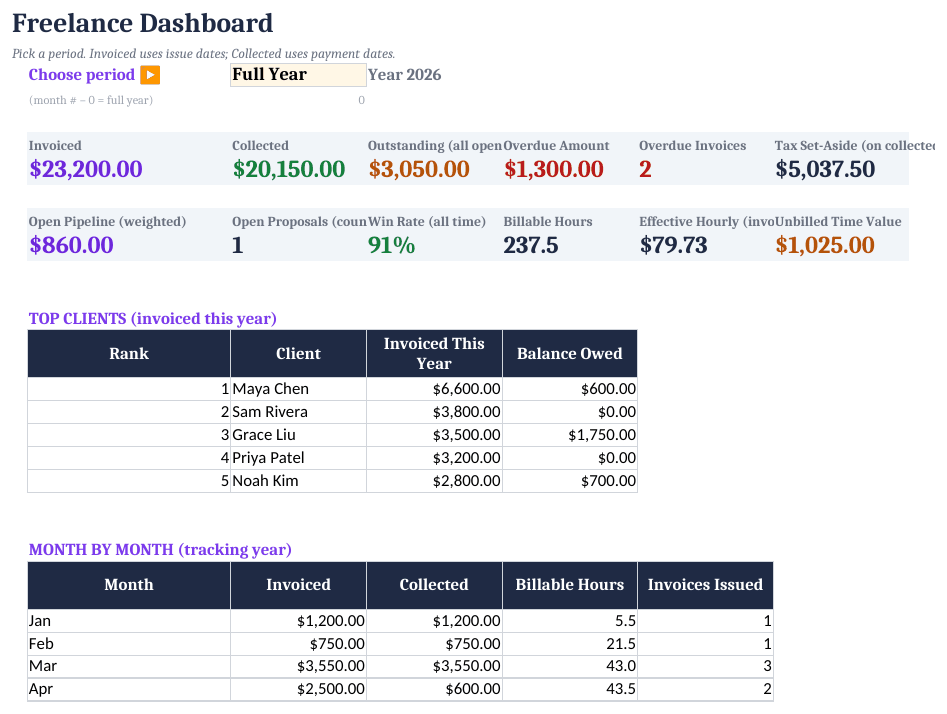Click the Client column header

(x=298, y=353)
